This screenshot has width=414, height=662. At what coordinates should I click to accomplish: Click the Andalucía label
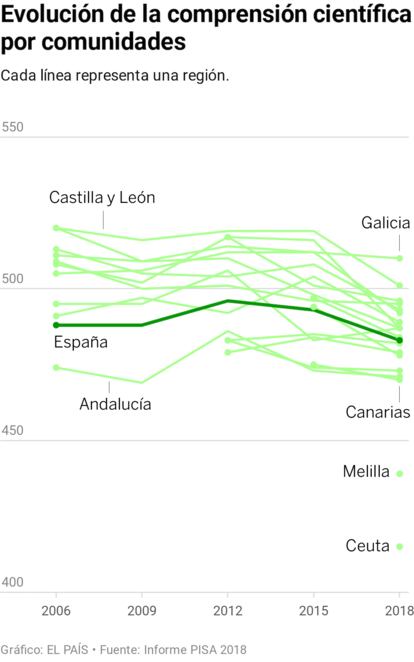pyautogui.click(x=115, y=404)
